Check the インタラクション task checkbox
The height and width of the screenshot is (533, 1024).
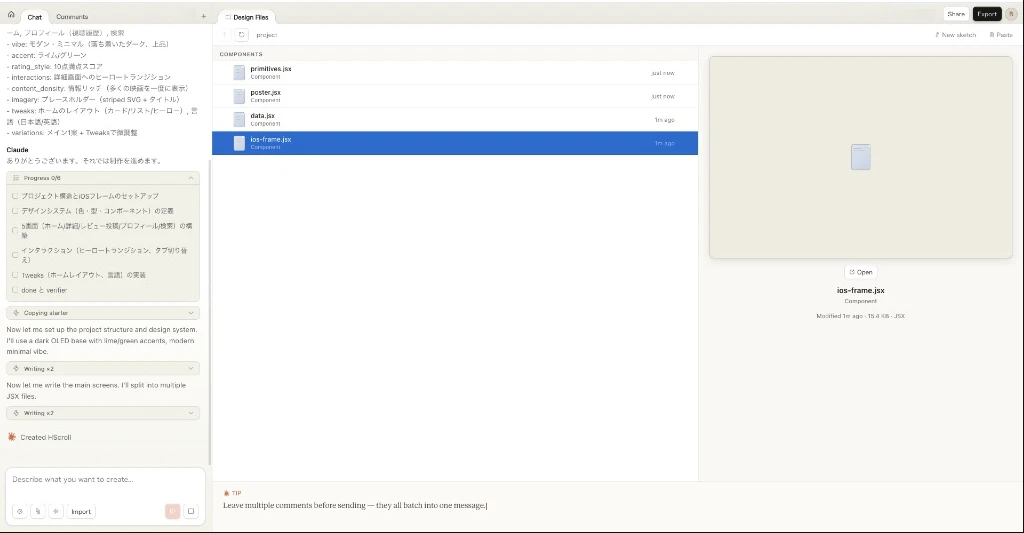[x=15, y=255]
